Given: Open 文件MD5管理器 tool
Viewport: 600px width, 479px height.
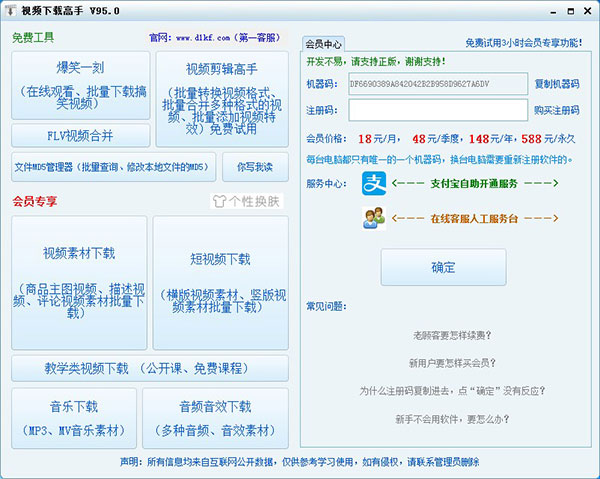Looking at the screenshot, I should (114, 167).
